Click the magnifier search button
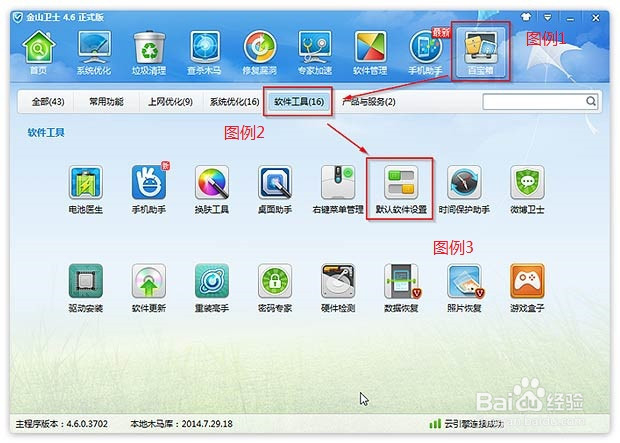This screenshot has height=443, width=620. (591, 101)
